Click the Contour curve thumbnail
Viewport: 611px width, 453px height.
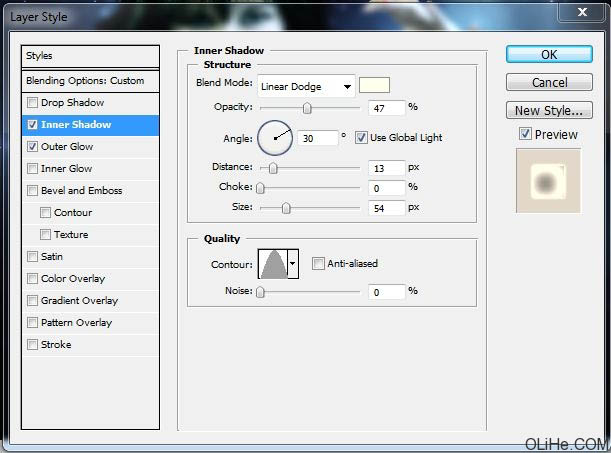272,264
